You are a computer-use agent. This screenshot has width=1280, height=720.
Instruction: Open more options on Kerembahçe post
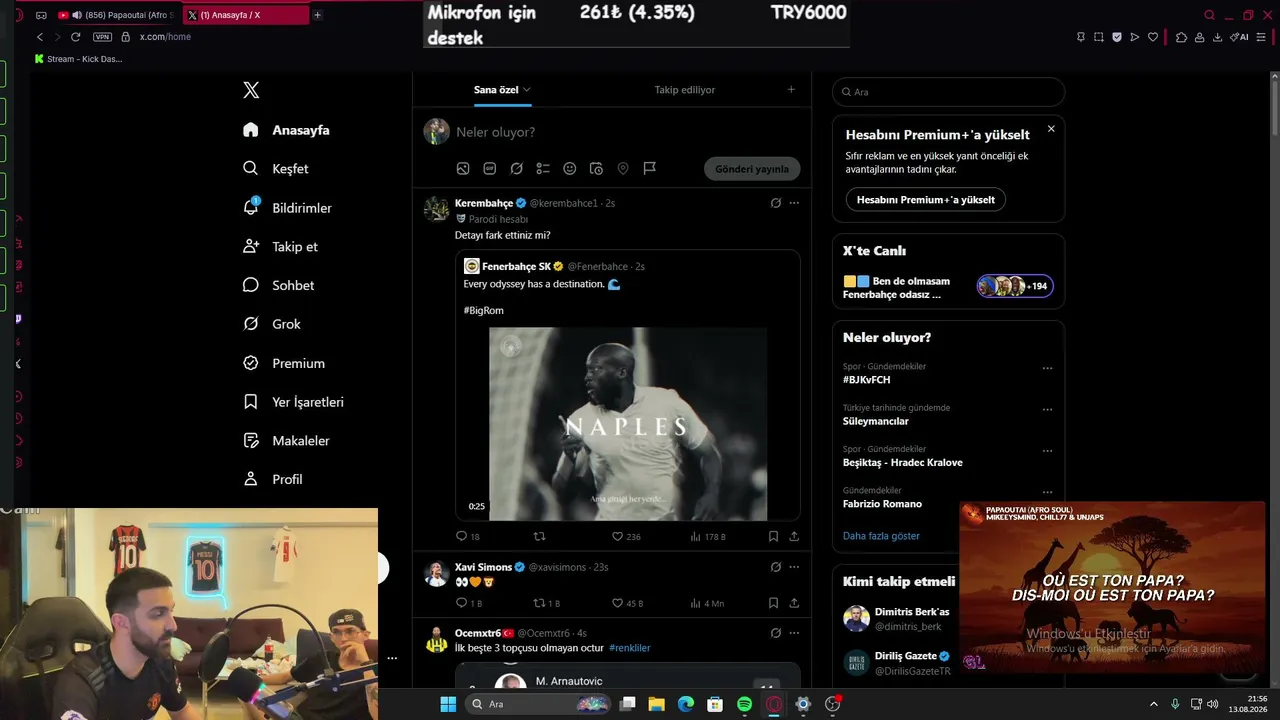pos(794,203)
